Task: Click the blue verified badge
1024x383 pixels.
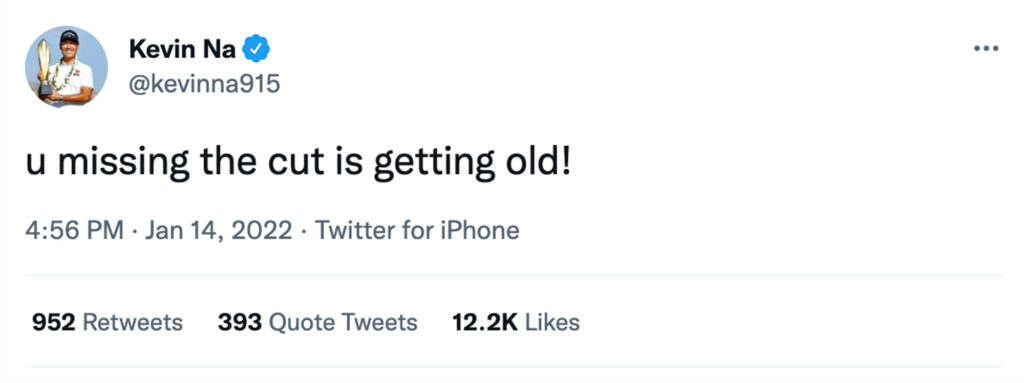Action: 257,48
